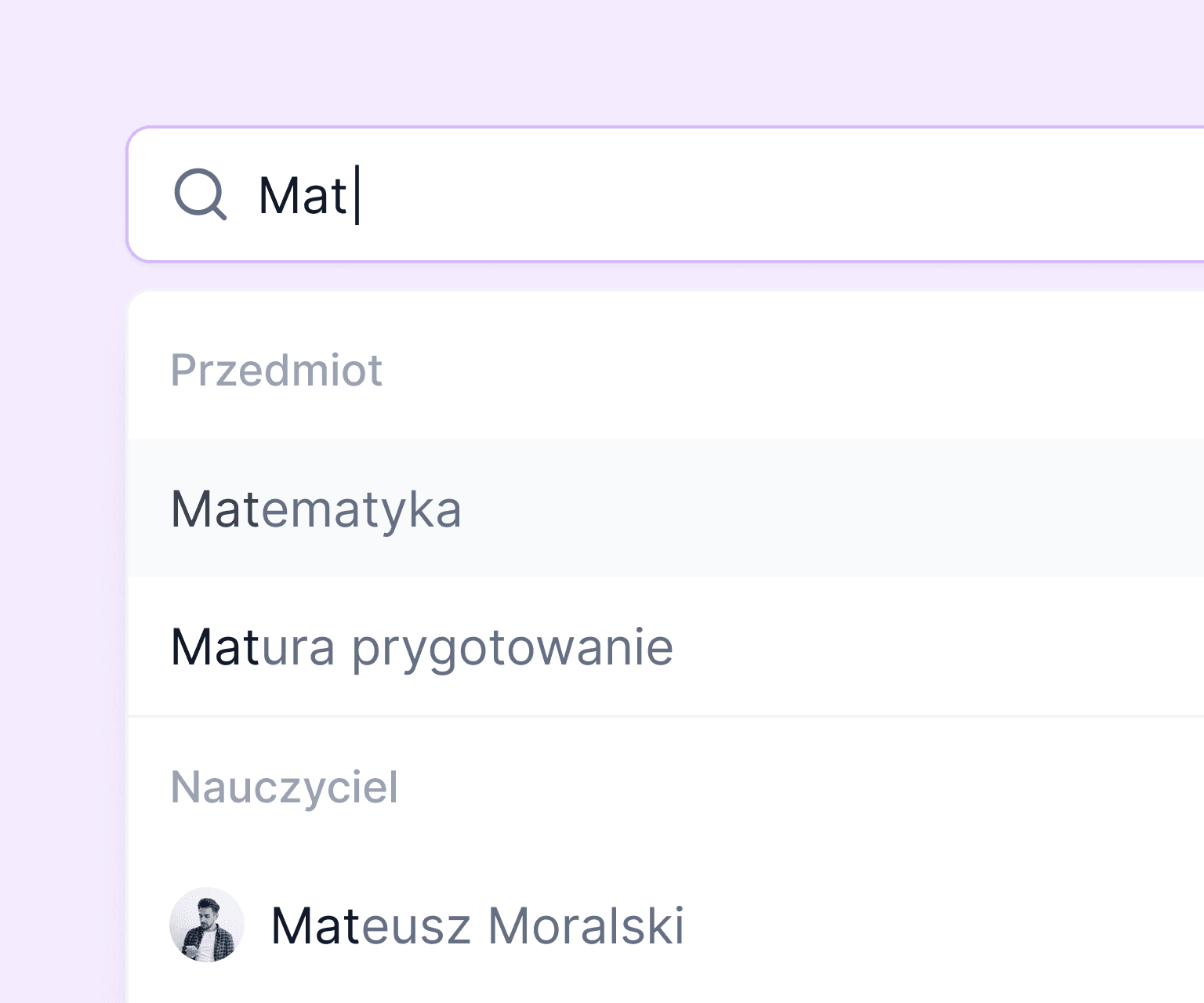Click Mateusz Moralski's profile photo
The height and width of the screenshot is (1003, 1204).
pos(207,925)
